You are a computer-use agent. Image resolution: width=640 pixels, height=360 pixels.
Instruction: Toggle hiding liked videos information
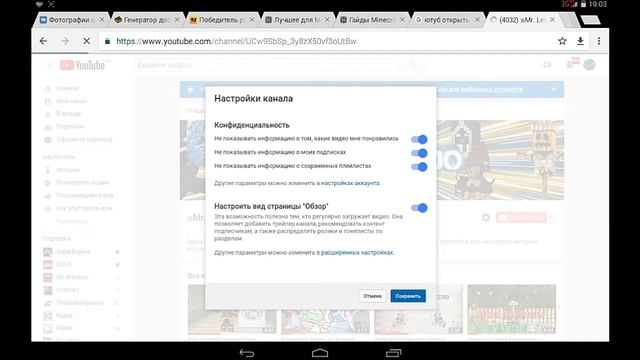coord(419,139)
